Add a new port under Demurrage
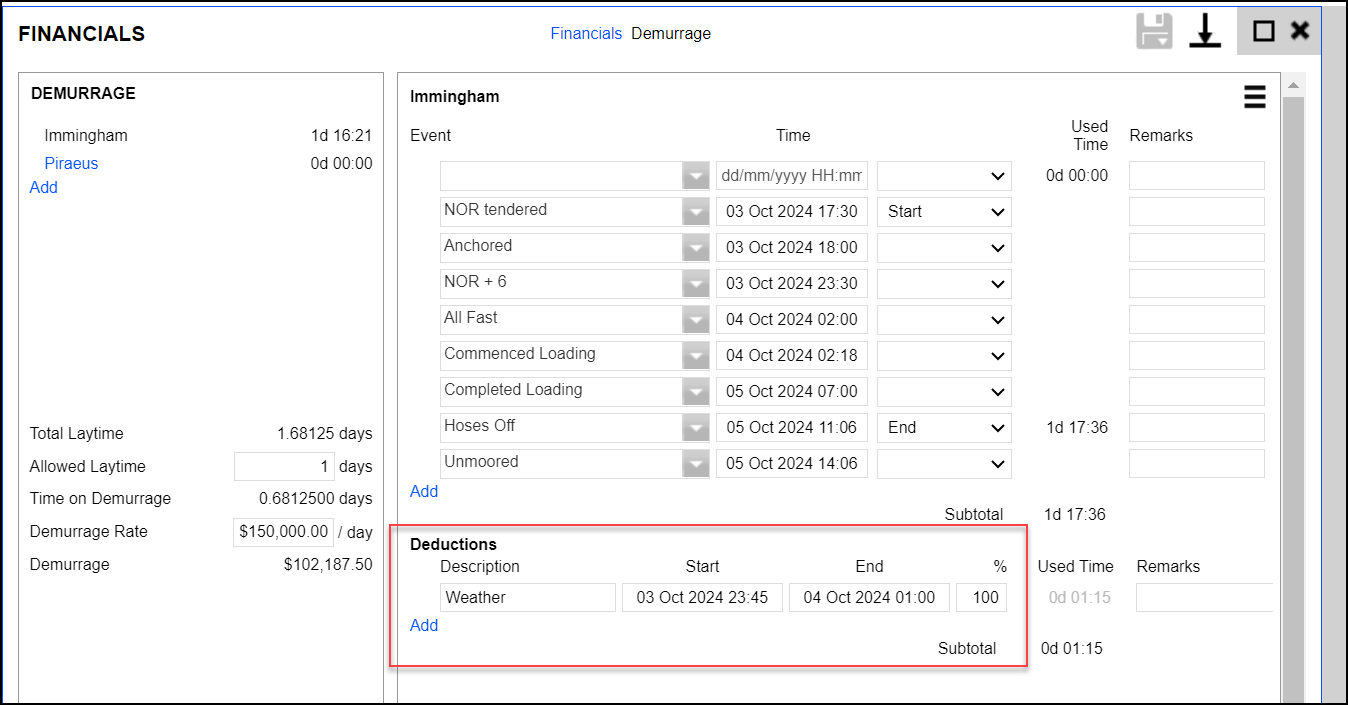 click(44, 187)
